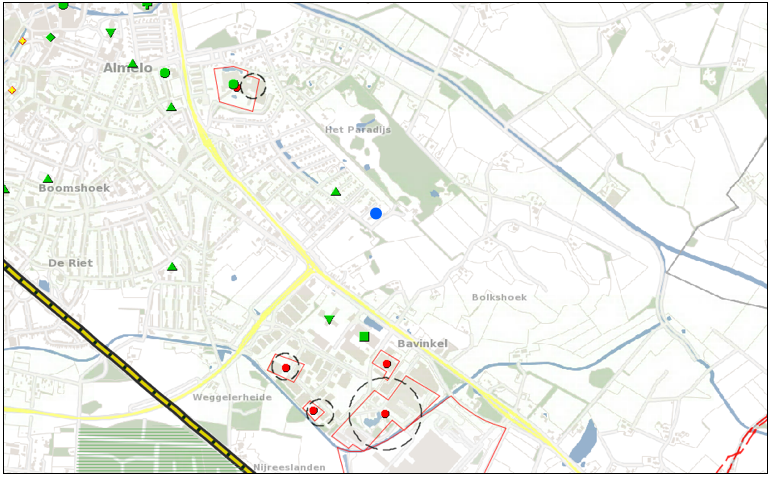Click the green downward triangle above the green square
Screen dimensions: 771x477
point(329,320)
